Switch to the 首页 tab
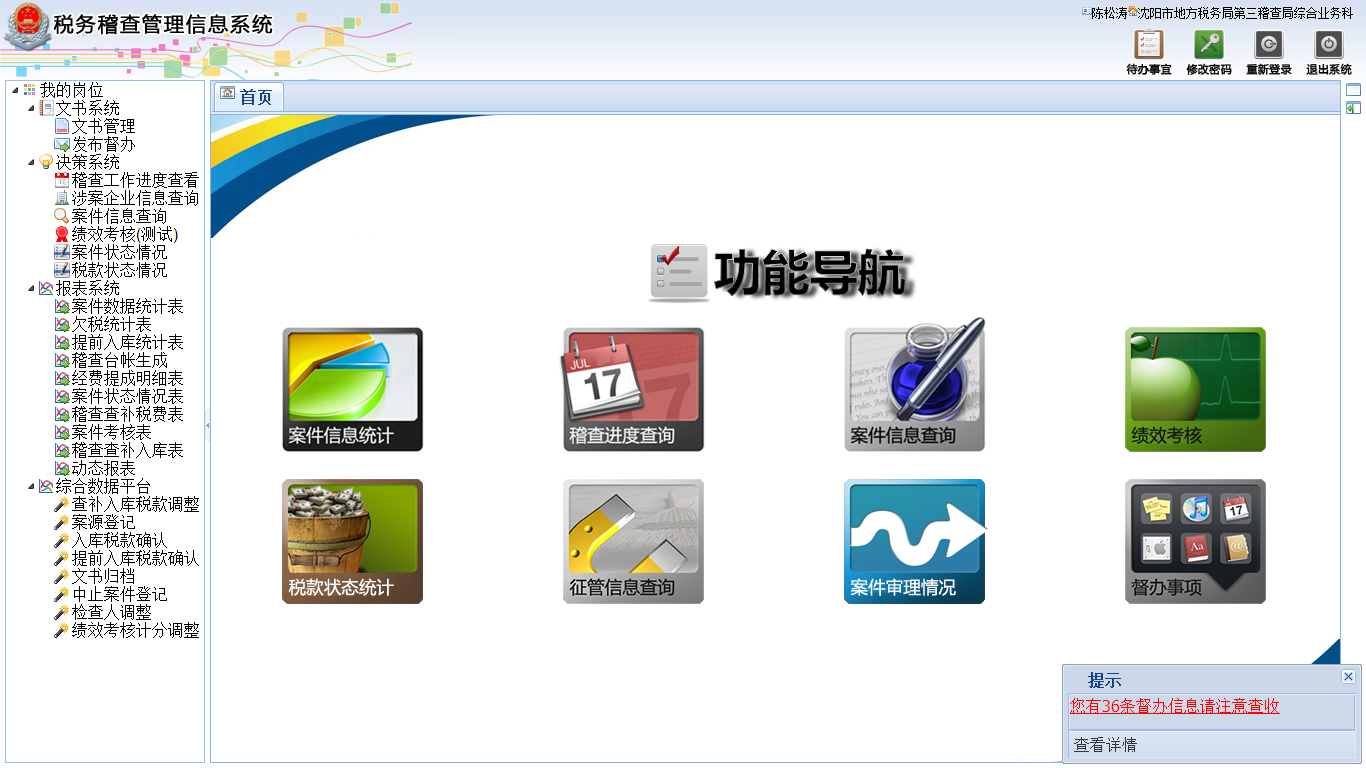 point(247,97)
